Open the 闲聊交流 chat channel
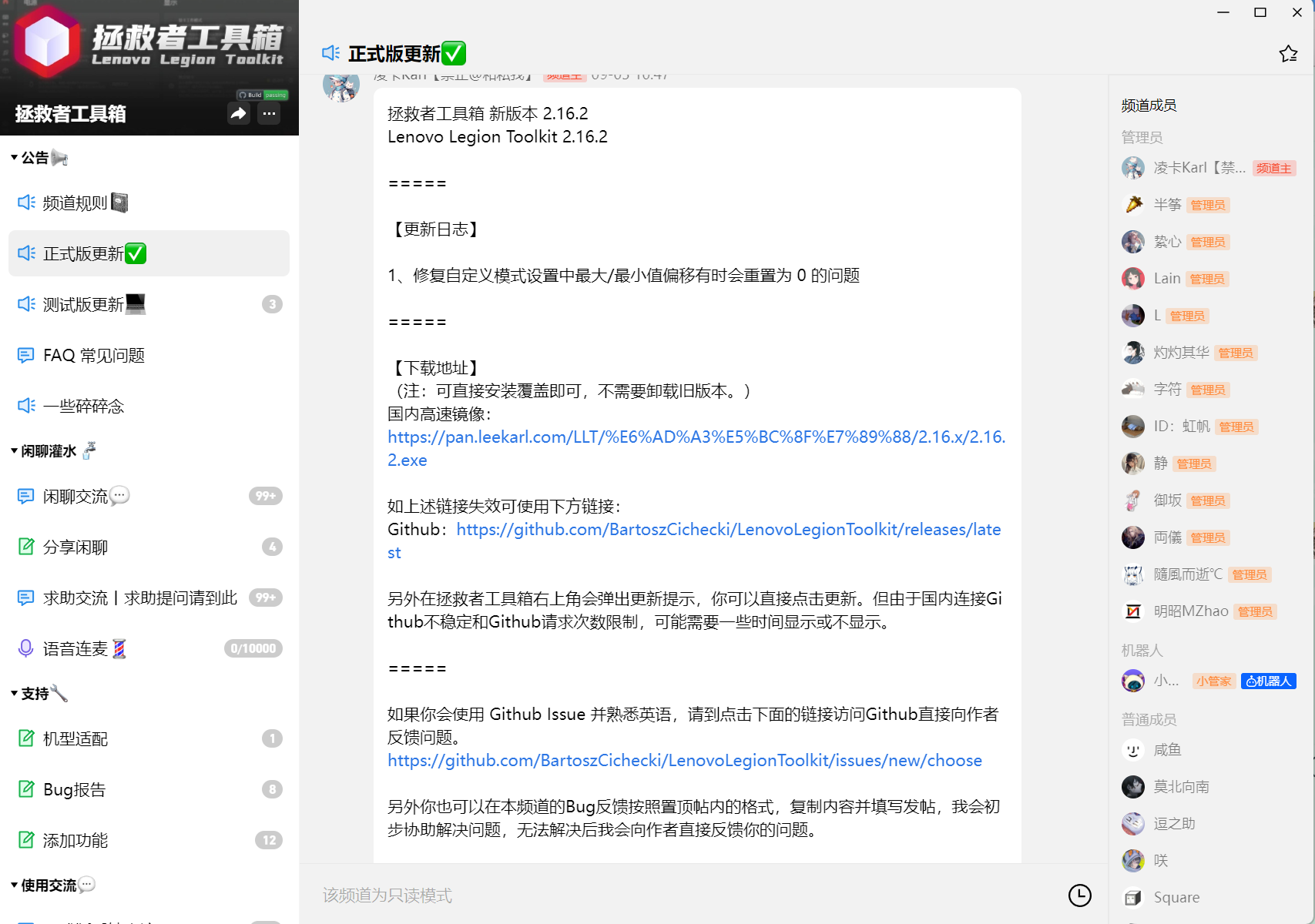1315x924 pixels. tap(149, 496)
